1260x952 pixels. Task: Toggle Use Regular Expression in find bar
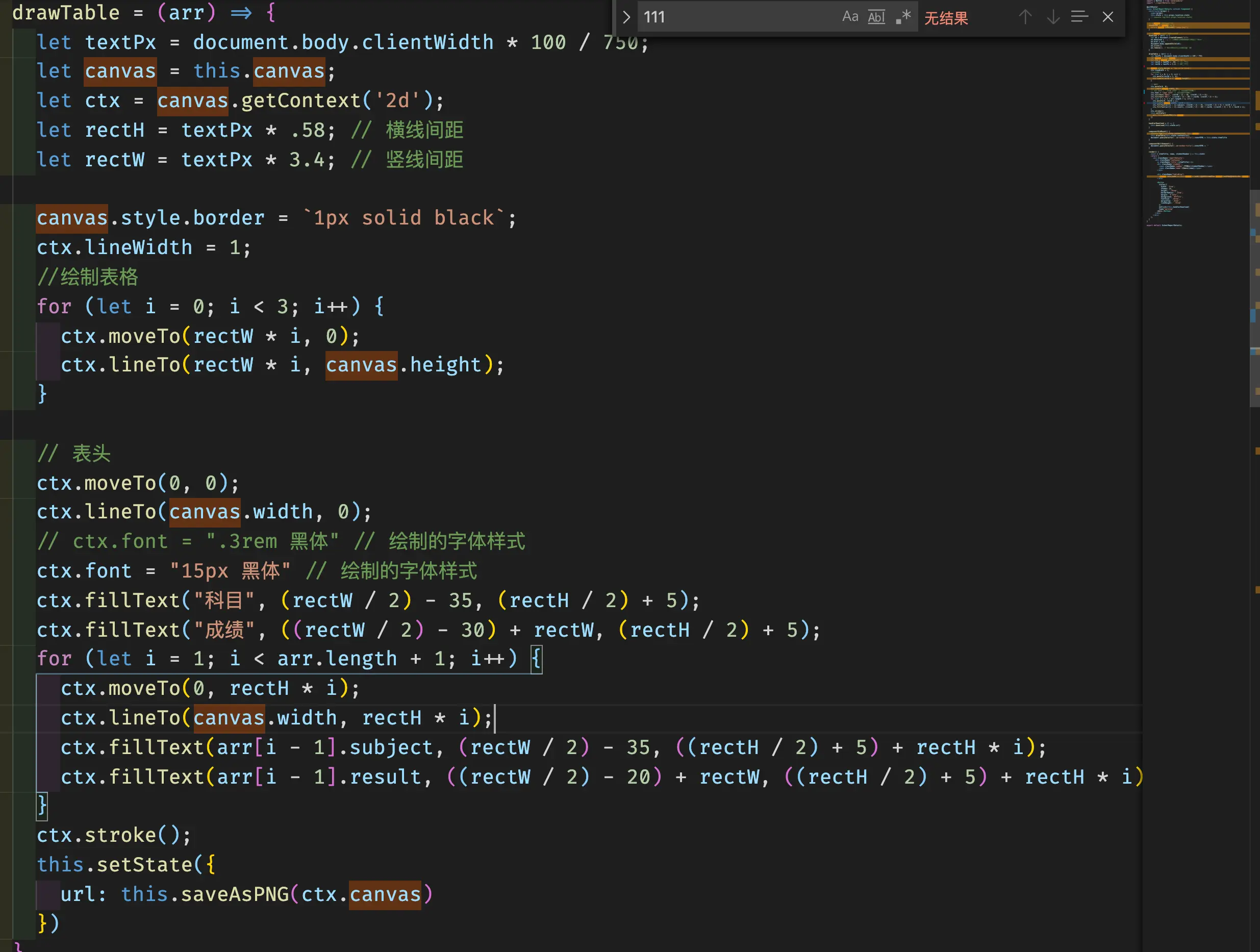[x=903, y=17]
